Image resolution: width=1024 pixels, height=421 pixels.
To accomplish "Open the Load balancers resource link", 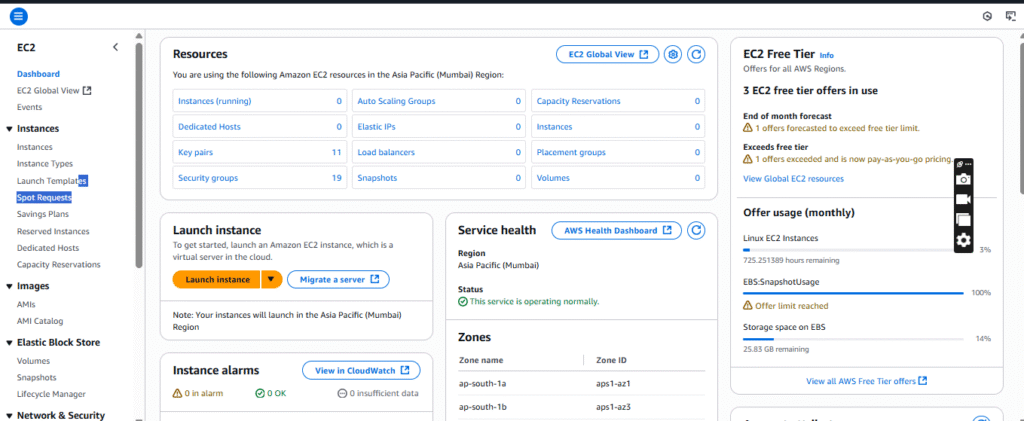I will [386, 152].
